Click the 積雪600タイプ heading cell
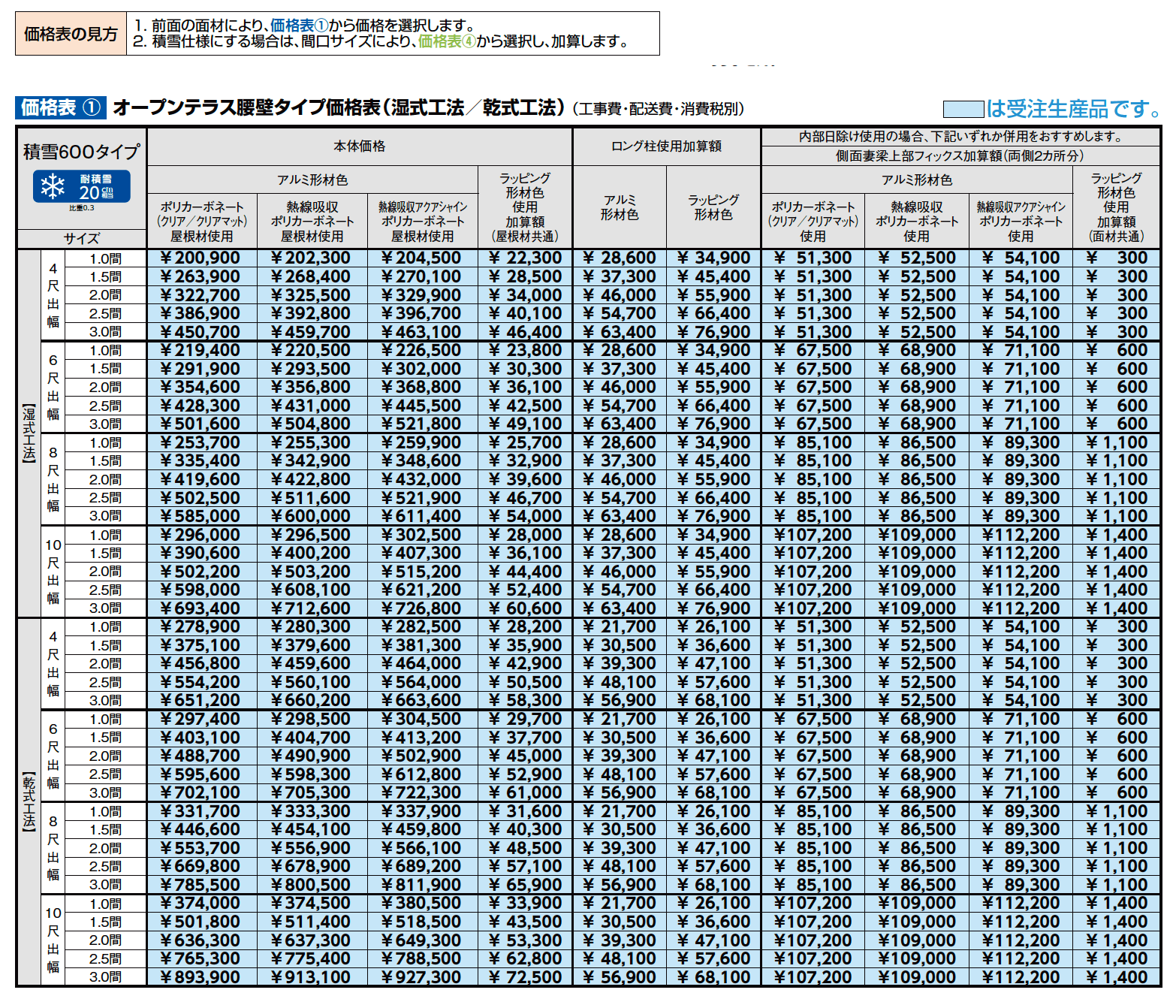1176x1008 pixels. coord(81,152)
